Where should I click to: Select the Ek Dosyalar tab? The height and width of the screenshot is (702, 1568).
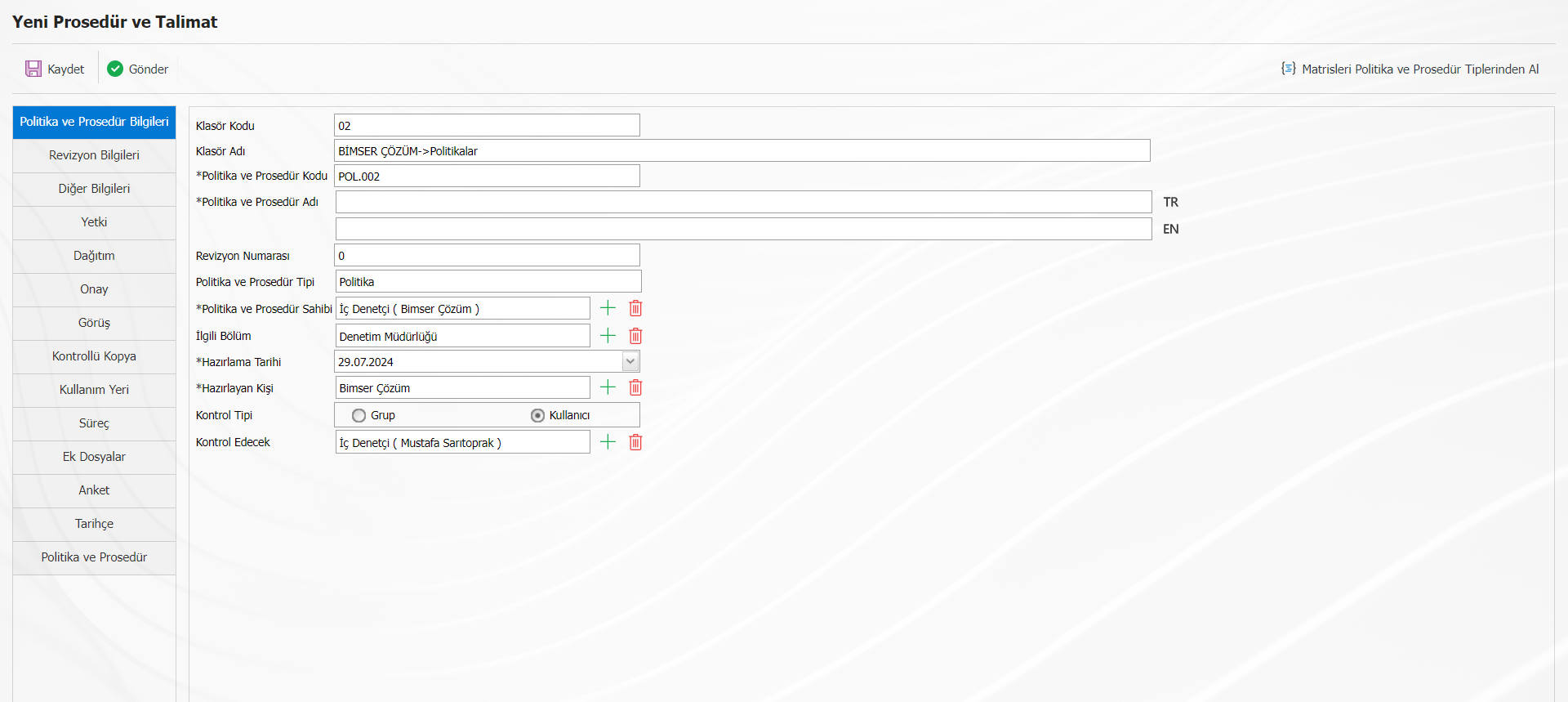[x=94, y=457]
